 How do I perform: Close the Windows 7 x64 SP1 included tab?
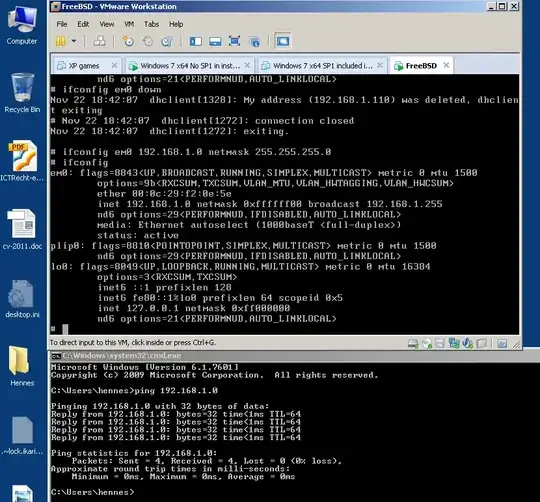tap(380, 65)
